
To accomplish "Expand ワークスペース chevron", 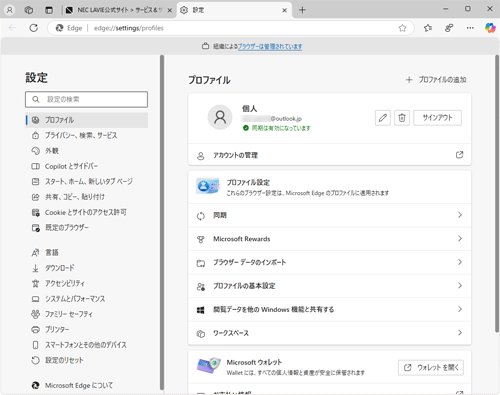I will pos(460,333).
